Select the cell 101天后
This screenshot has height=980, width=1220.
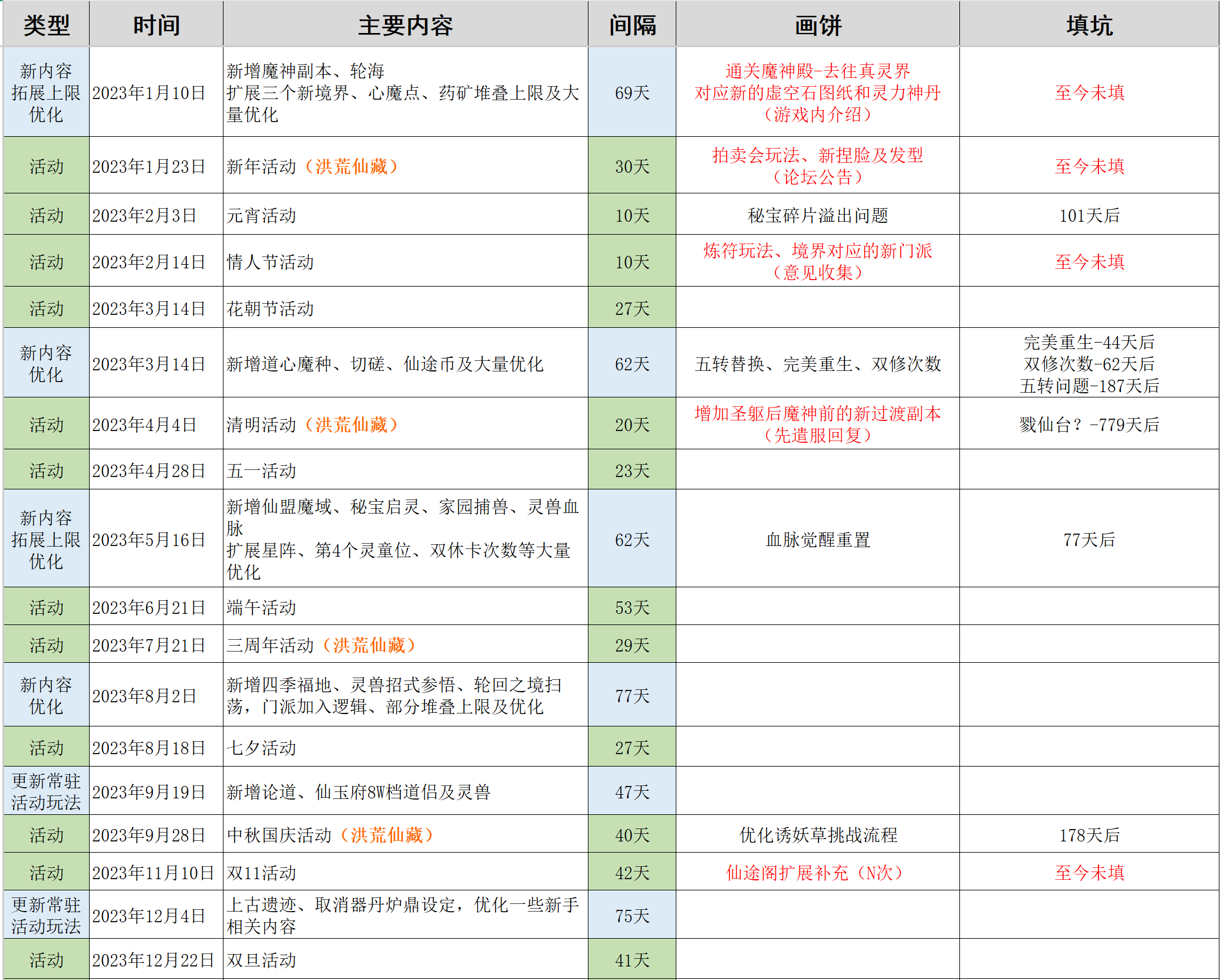click(1089, 215)
